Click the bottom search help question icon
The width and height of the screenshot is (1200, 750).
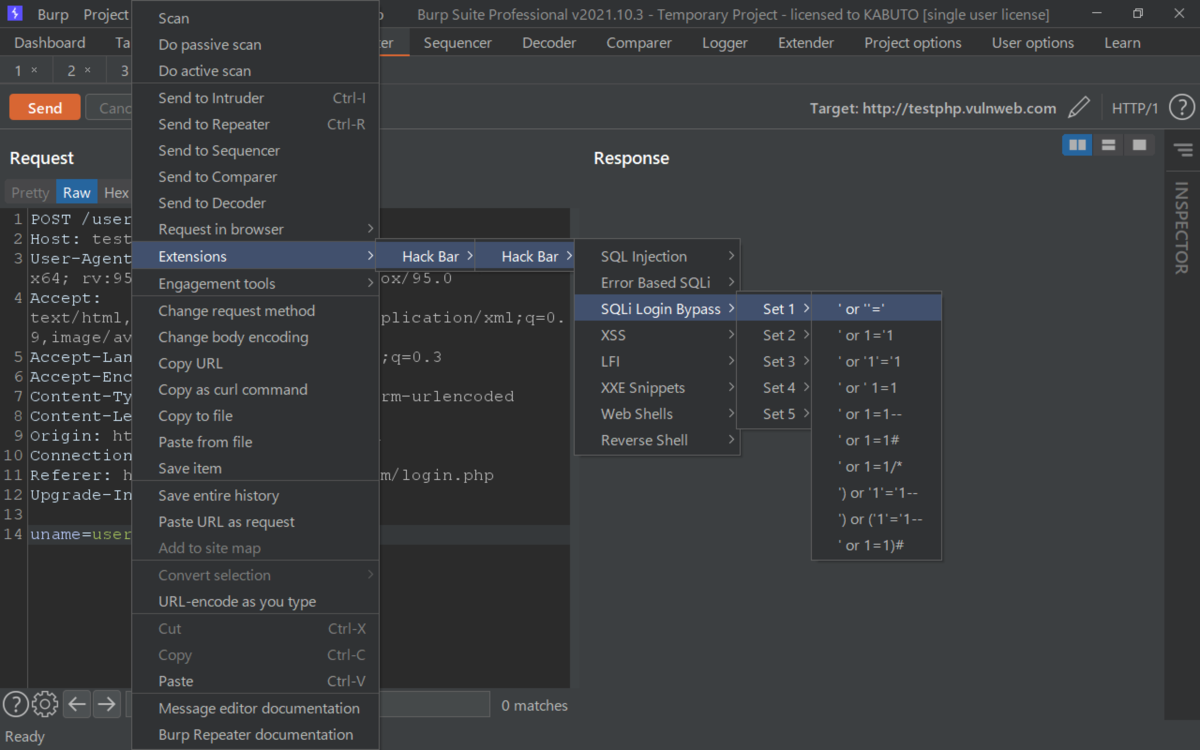(x=14, y=704)
